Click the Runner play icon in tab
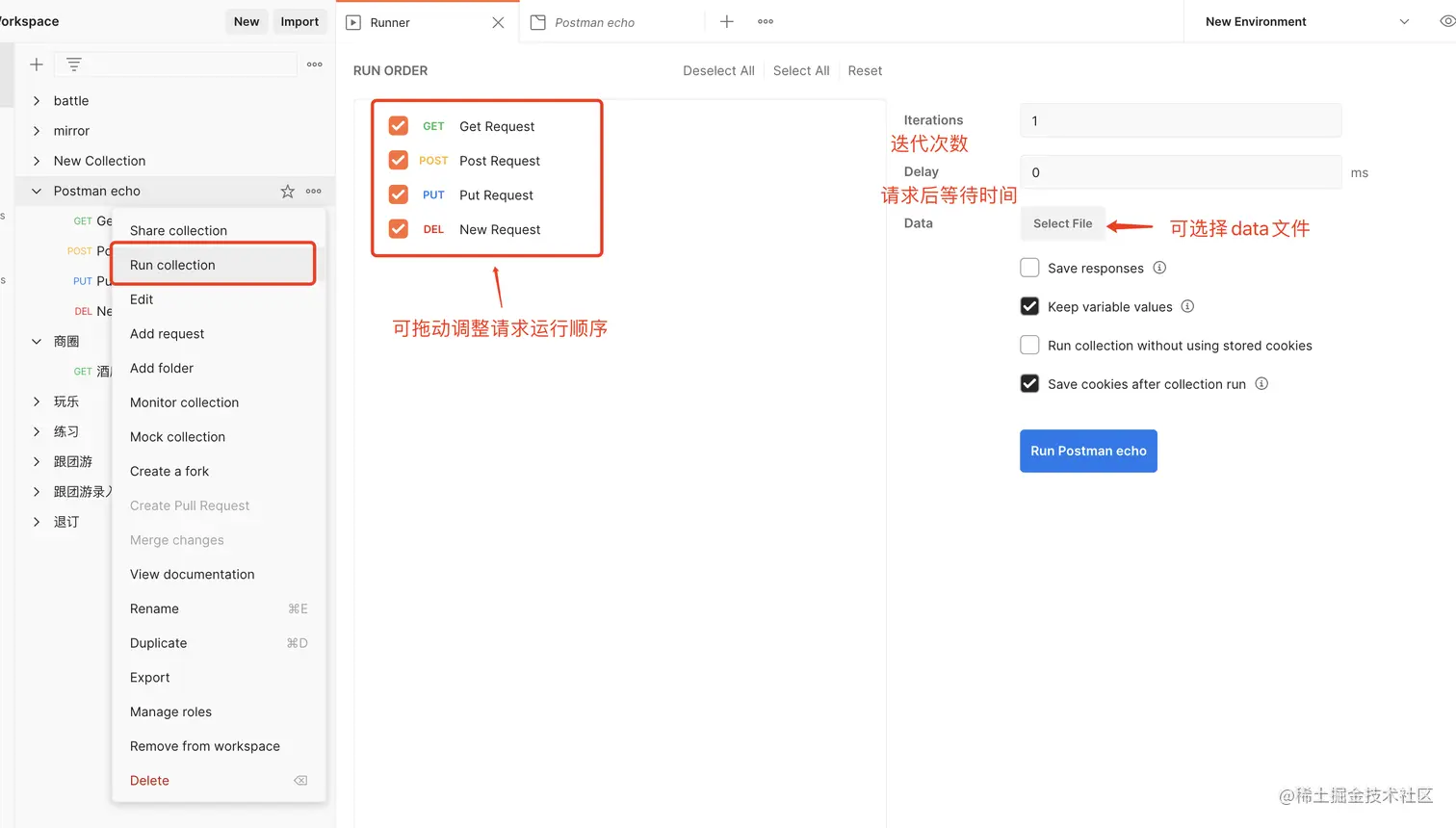The image size is (1456, 828). click(x=353, y=22)
